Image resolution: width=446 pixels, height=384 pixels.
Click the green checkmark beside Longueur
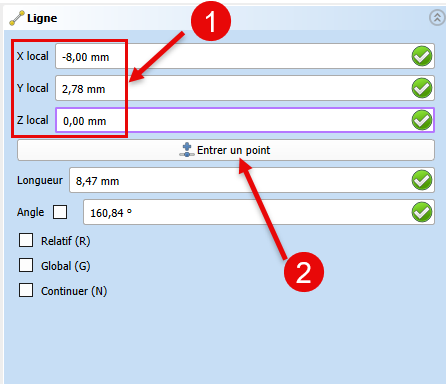click(422, 180)
